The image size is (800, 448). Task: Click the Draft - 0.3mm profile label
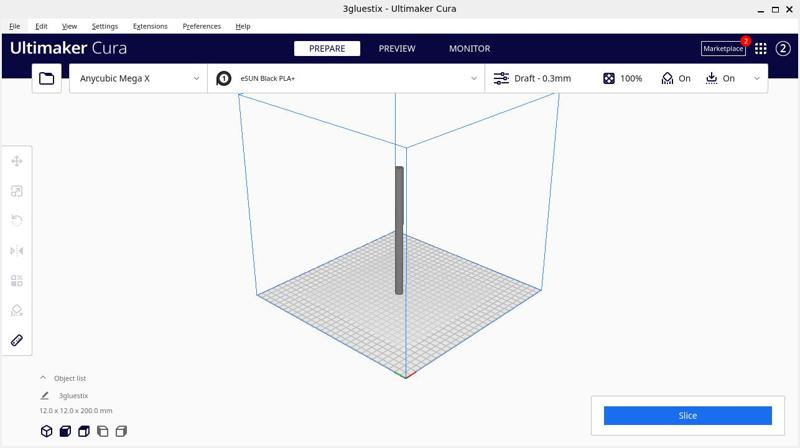542,78
